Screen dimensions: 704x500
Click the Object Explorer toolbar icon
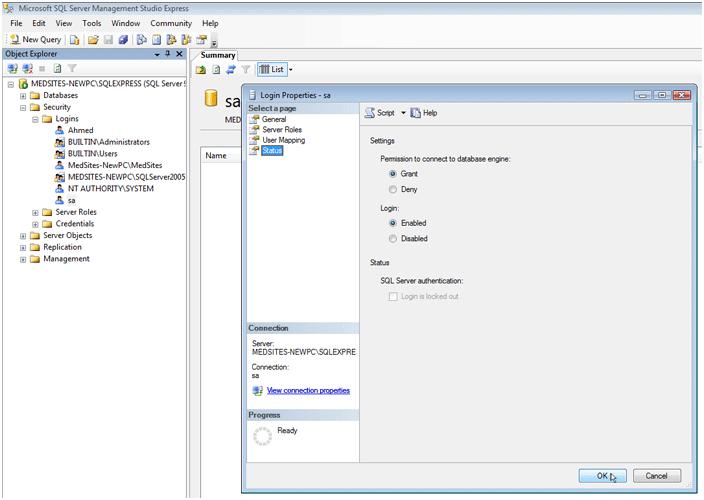(x=171, y=40)
